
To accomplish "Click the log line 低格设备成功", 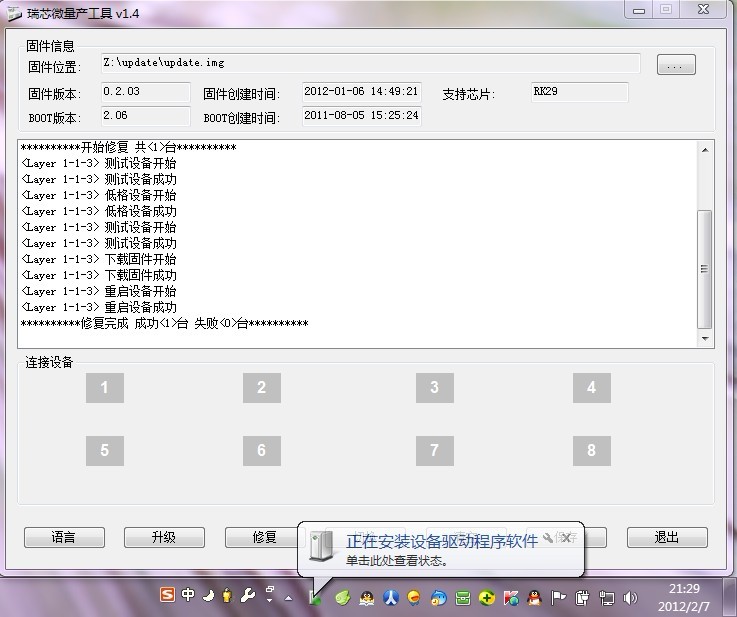I will 99,211.
